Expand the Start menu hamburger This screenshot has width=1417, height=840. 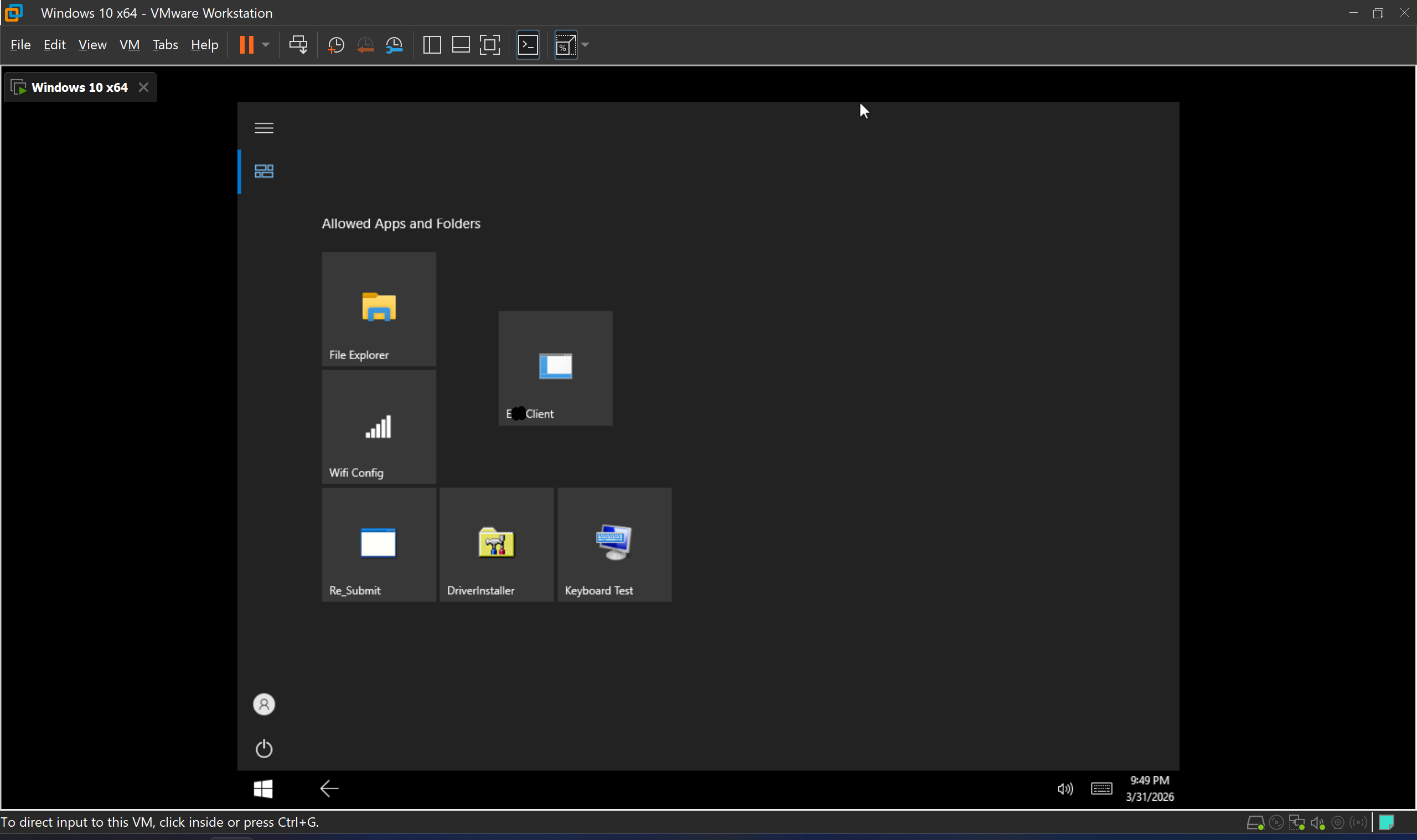click(x=263, y=127)
